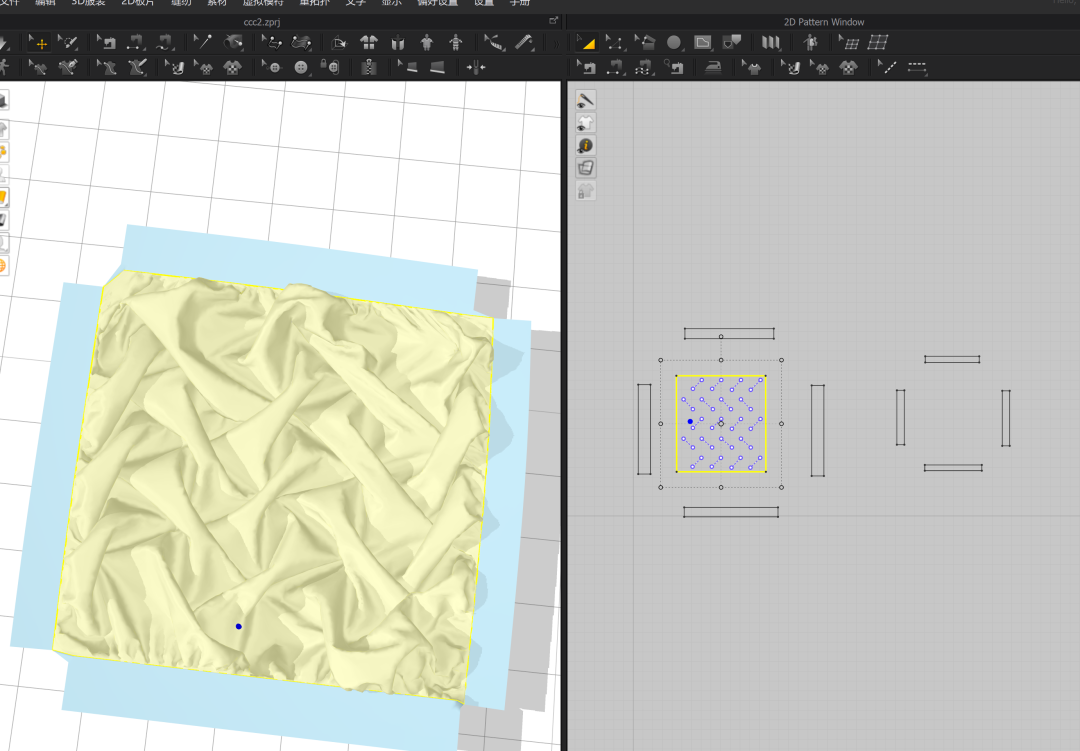Viewport: 1080px width, 751px height.
Task: Select the grid select arrow tool
Action: click(849, 43)
